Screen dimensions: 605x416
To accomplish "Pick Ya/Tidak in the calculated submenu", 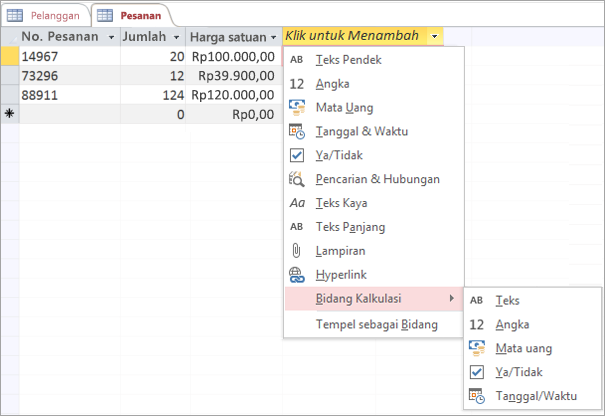I will pyautogui.click(x=532, y=372).
